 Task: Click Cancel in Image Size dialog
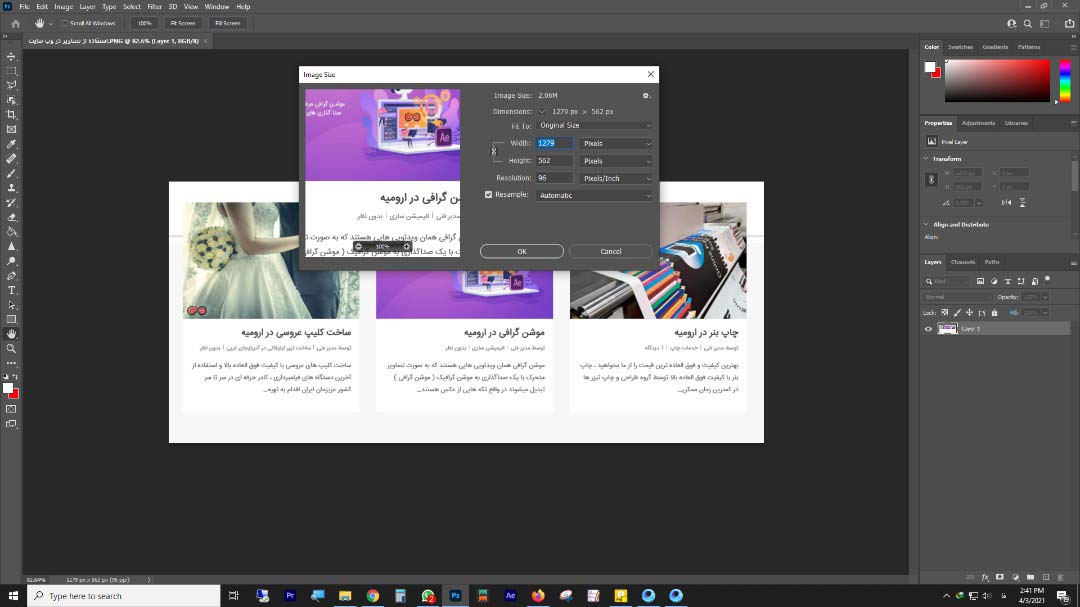point(610,251)
